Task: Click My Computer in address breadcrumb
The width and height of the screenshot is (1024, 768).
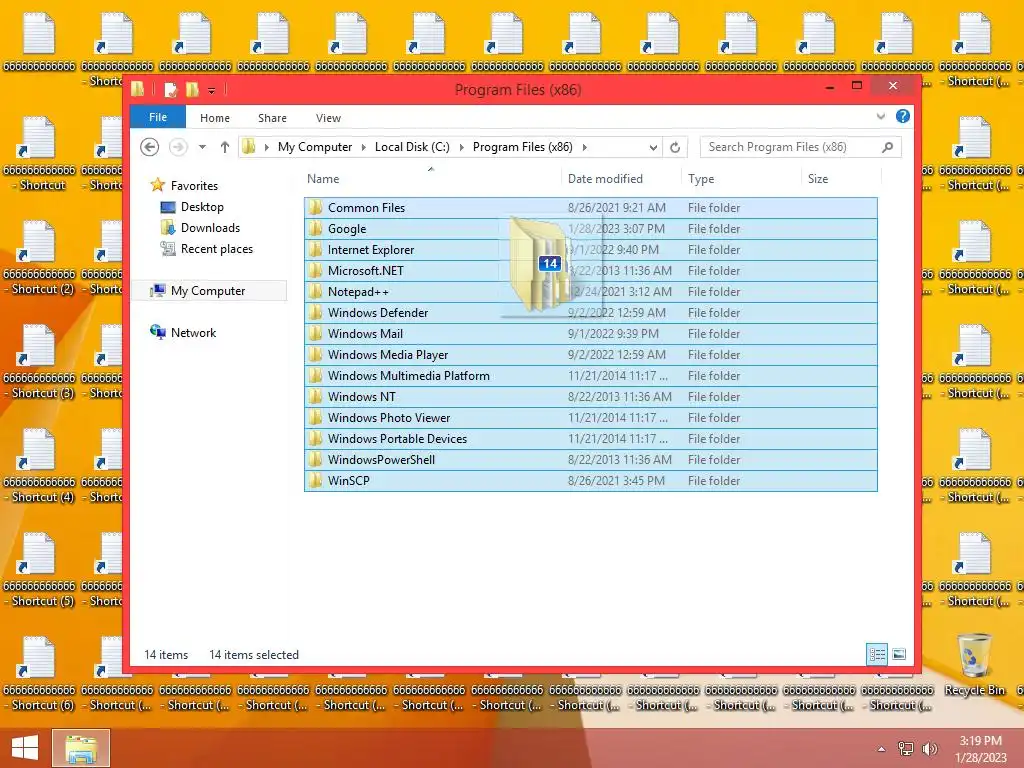Action: click(315, 147)
